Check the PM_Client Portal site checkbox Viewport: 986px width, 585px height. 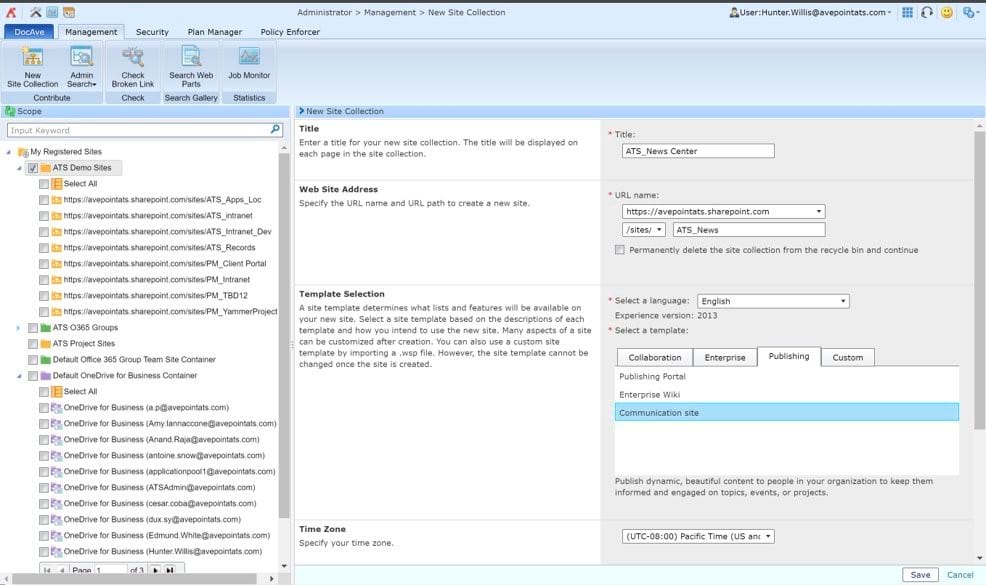pyautogui.click(x=43, y=264)
